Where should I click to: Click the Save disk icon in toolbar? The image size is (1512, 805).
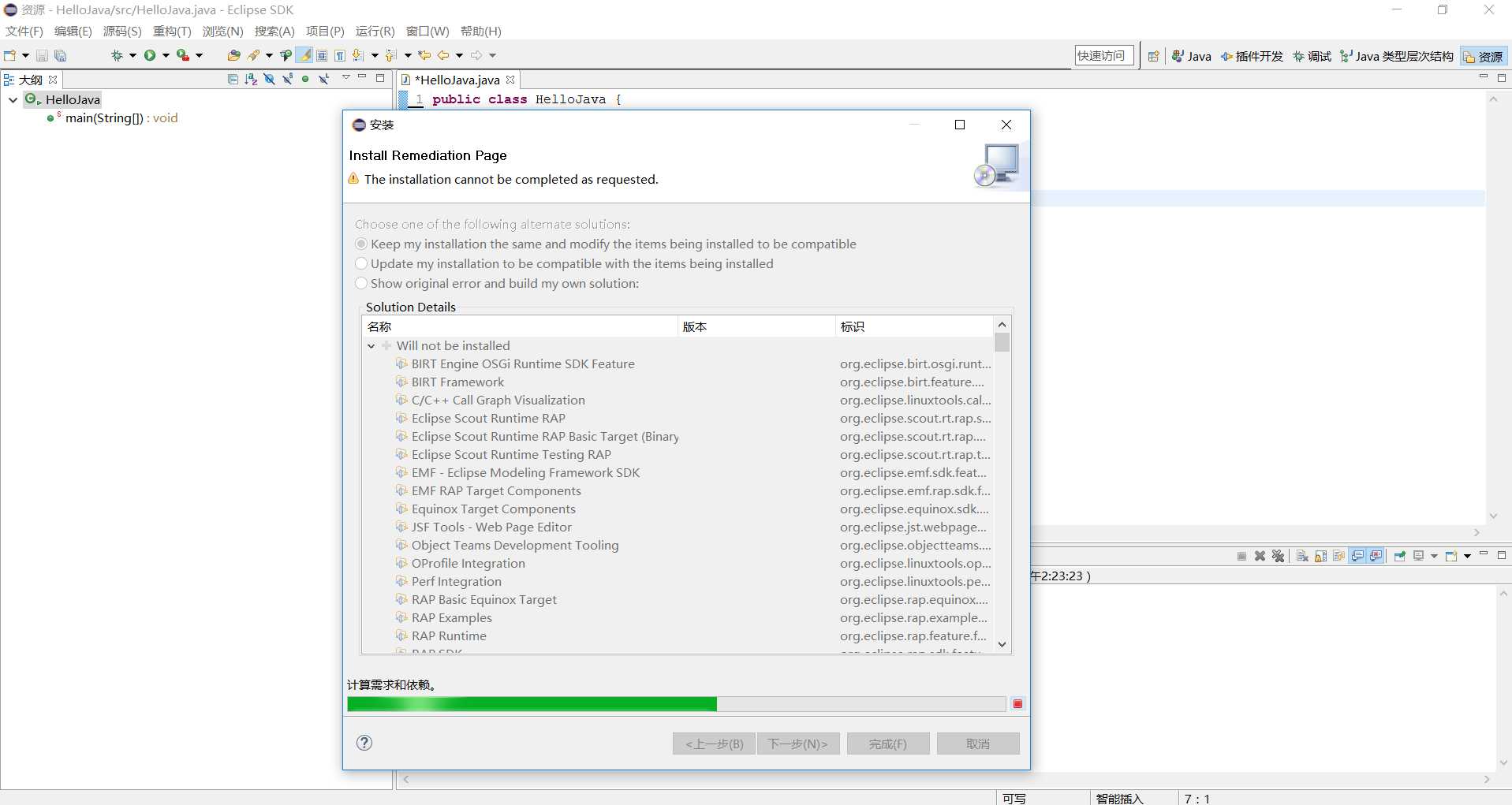[x=42, y=55]
